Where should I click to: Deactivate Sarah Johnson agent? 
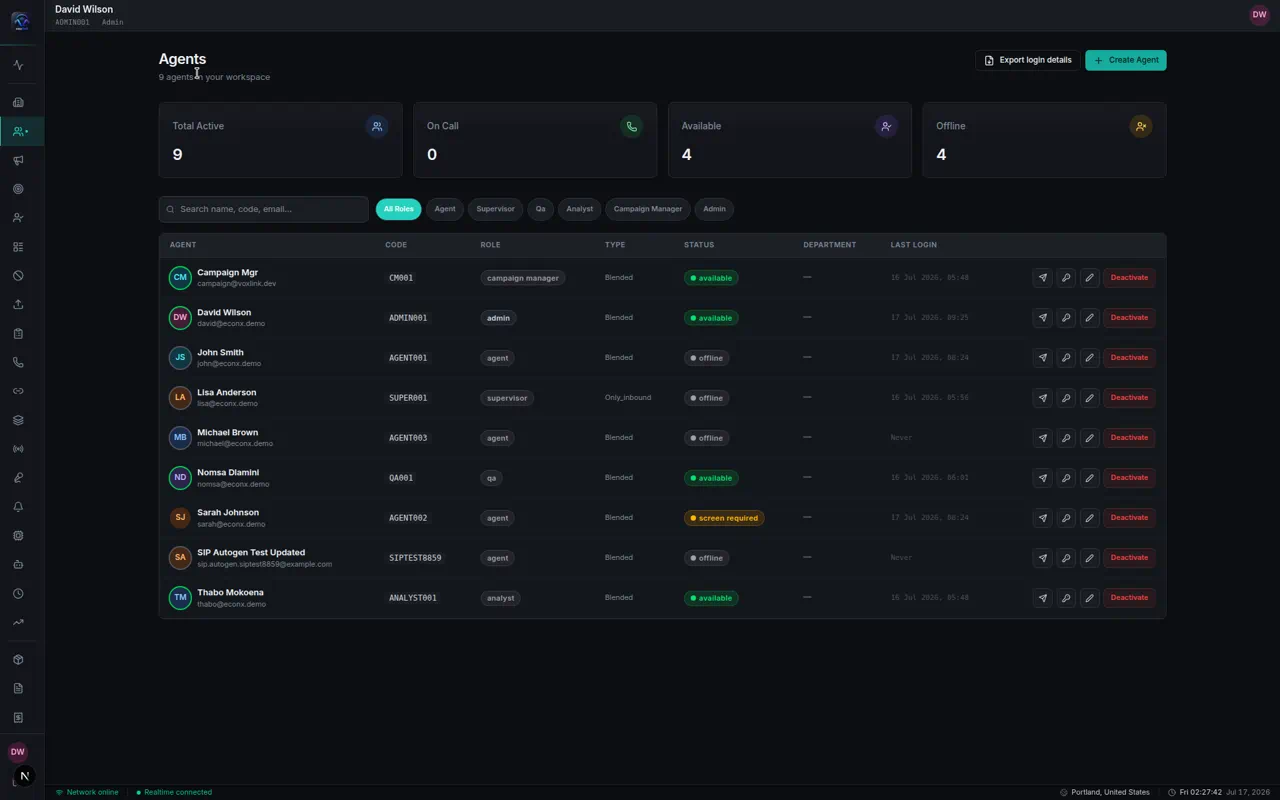pos(1129,518)
